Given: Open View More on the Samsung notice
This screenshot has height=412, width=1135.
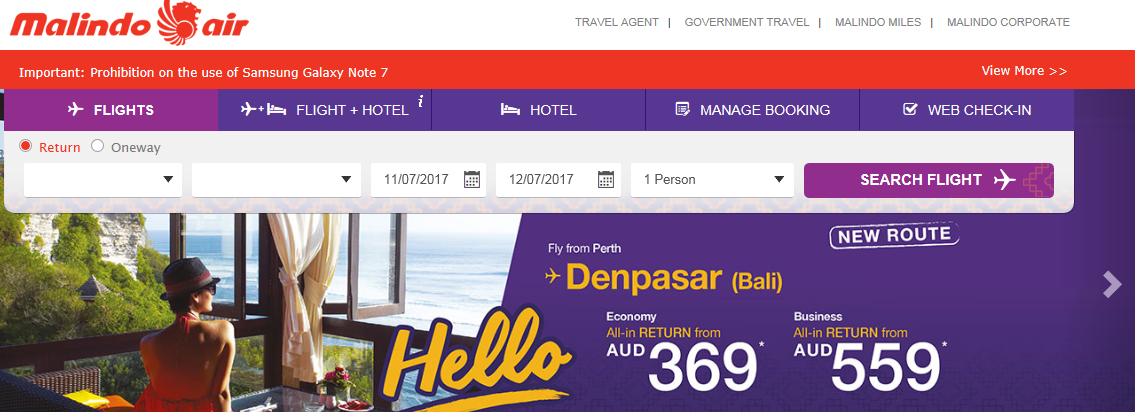Looking at the screenshot, I should pyautogui.click(x=1024, y=71).
